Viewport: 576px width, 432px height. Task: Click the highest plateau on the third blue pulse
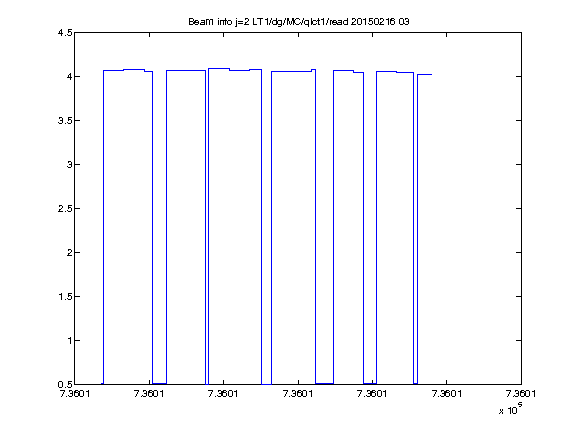219,68
